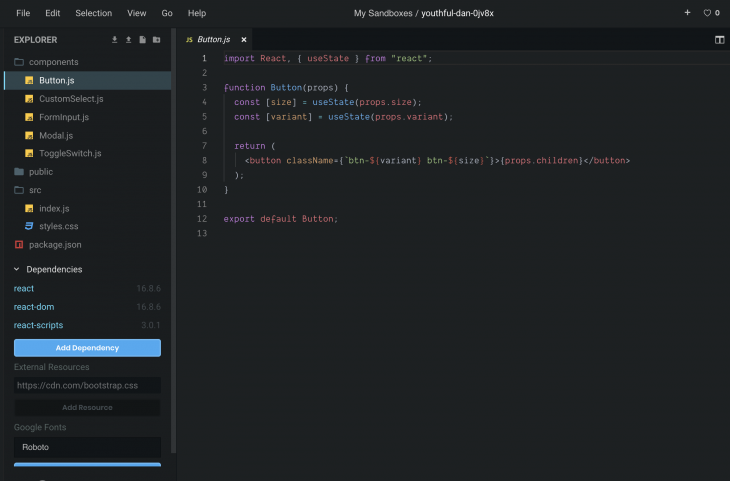Viewport: 730px width, 481px height.
Task: Open ToggleSwitch.js file
Action: pyautogui.click(x=70, y=153)
